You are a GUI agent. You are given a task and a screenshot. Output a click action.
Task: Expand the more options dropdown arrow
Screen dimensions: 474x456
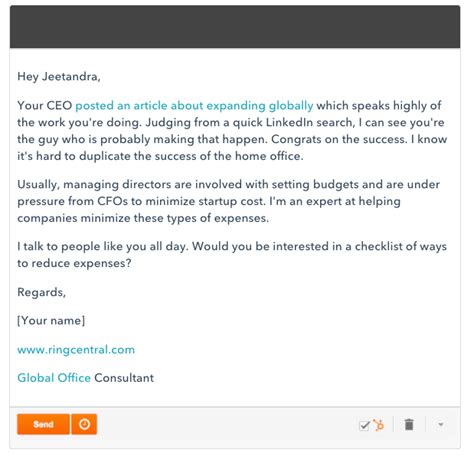pos(441,425)
